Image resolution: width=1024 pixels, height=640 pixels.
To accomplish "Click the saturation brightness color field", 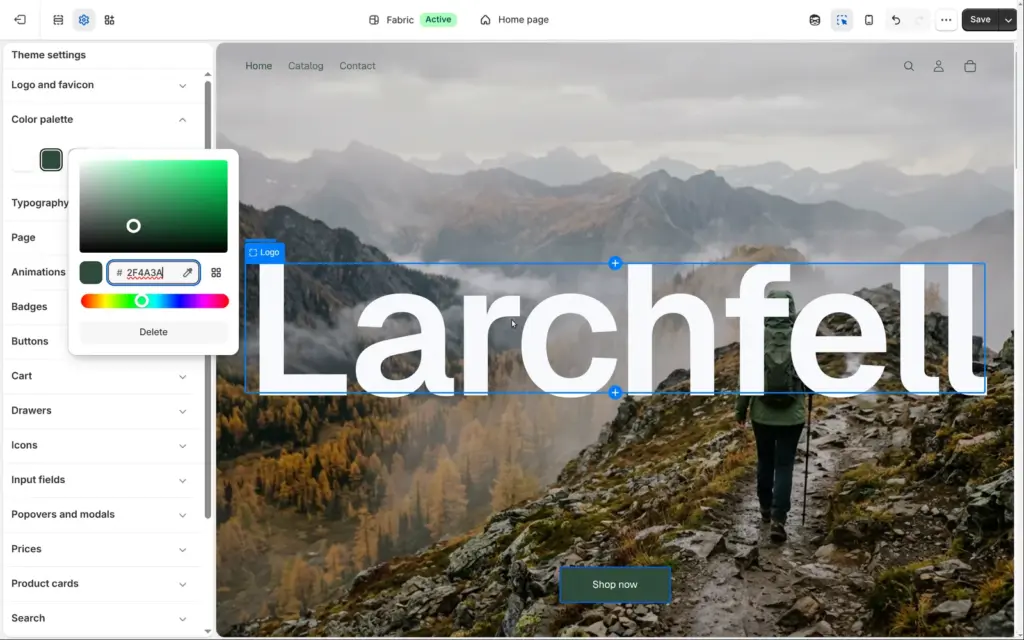I will [153, 206].
